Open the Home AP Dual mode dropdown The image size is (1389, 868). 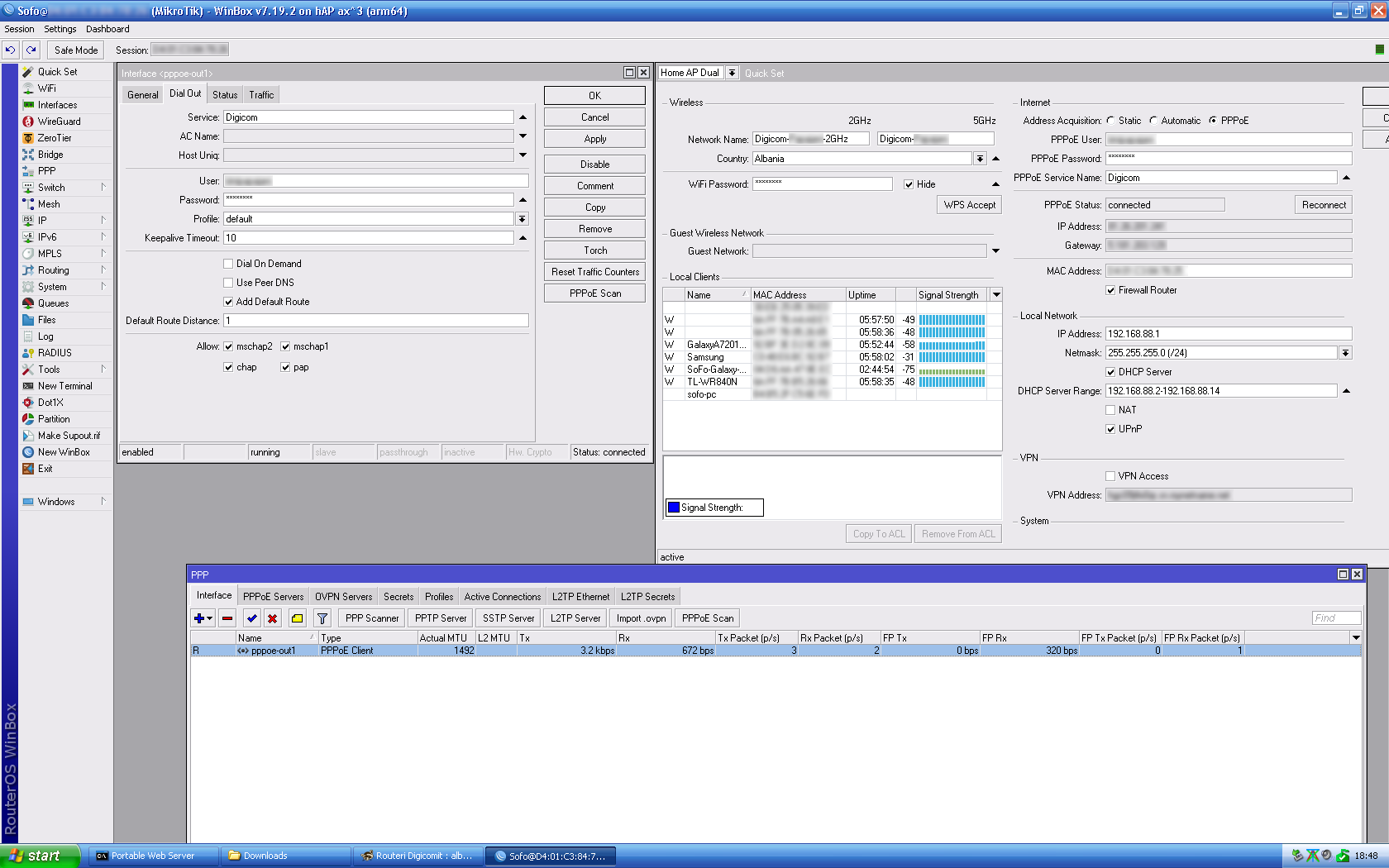(732, 73)
